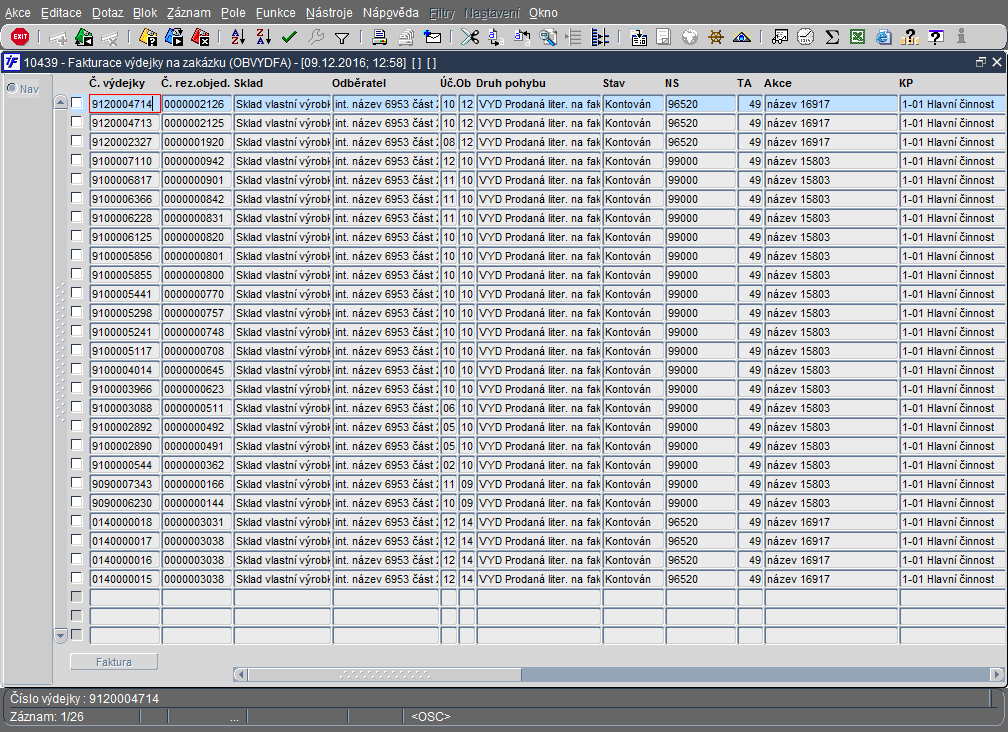
Task: Click Č. rez.objed. field 0000003031
Action: click(197, 522)
